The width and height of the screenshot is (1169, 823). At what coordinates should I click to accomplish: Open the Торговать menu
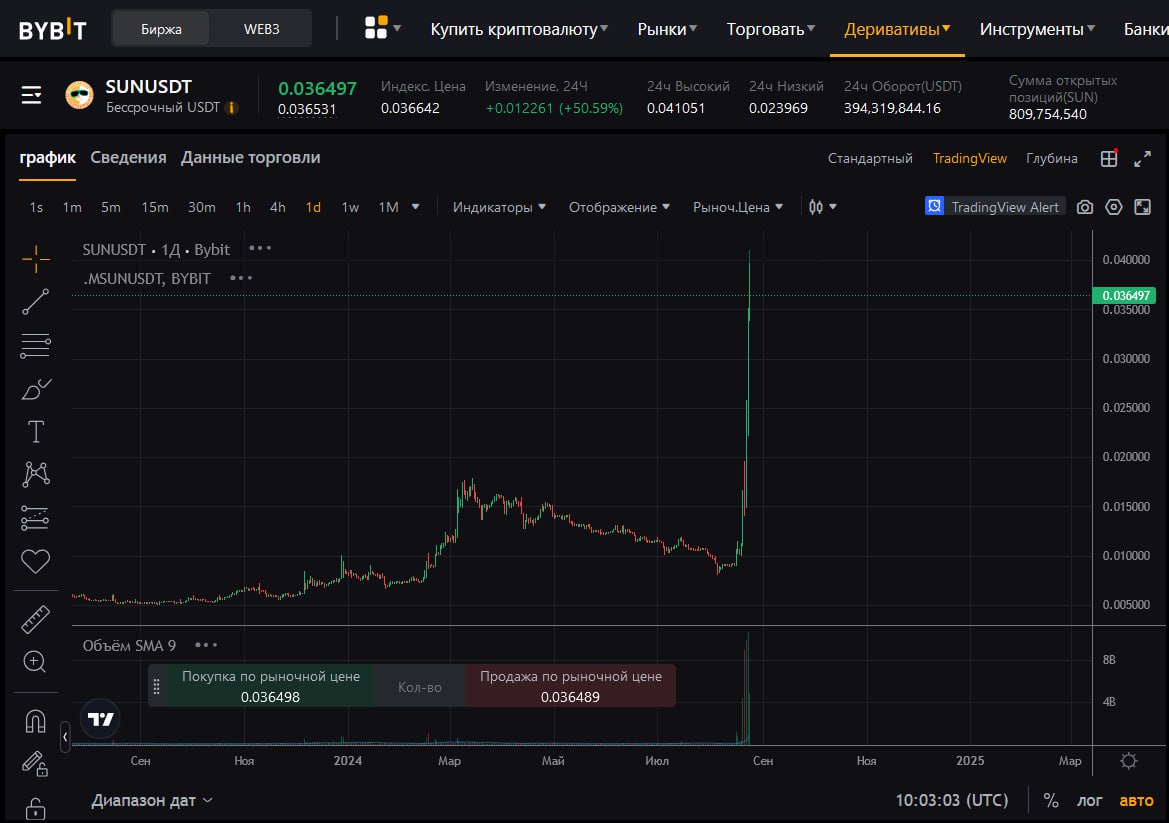771,29
